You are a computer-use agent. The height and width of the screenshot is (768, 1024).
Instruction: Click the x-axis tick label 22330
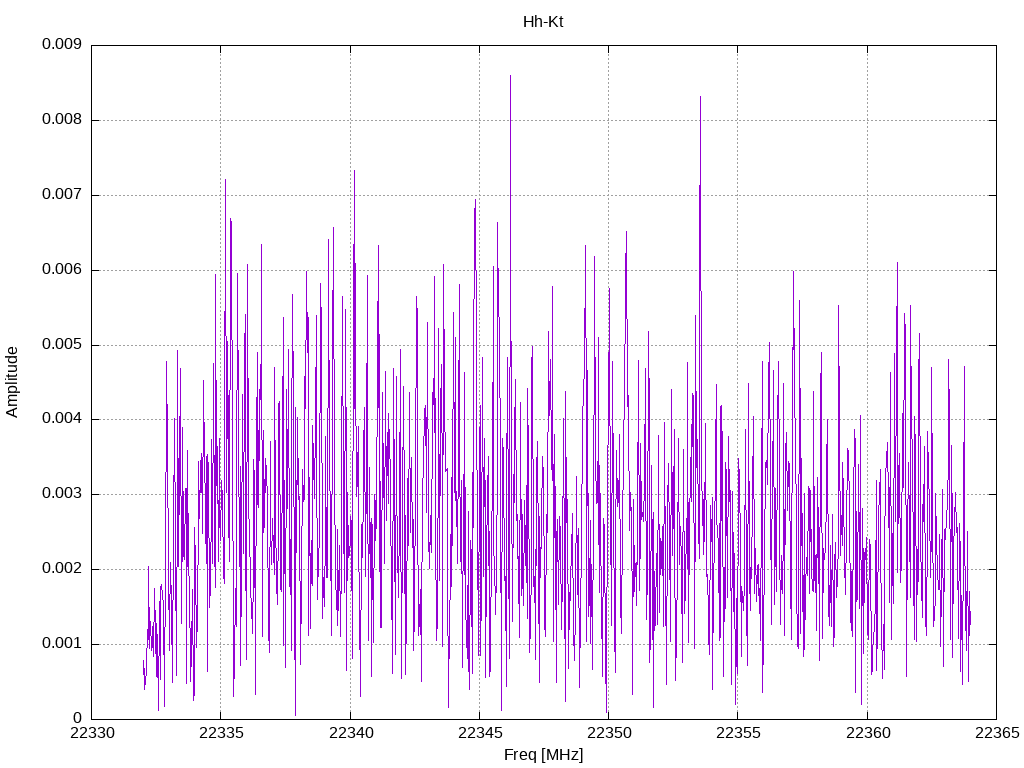92,733
